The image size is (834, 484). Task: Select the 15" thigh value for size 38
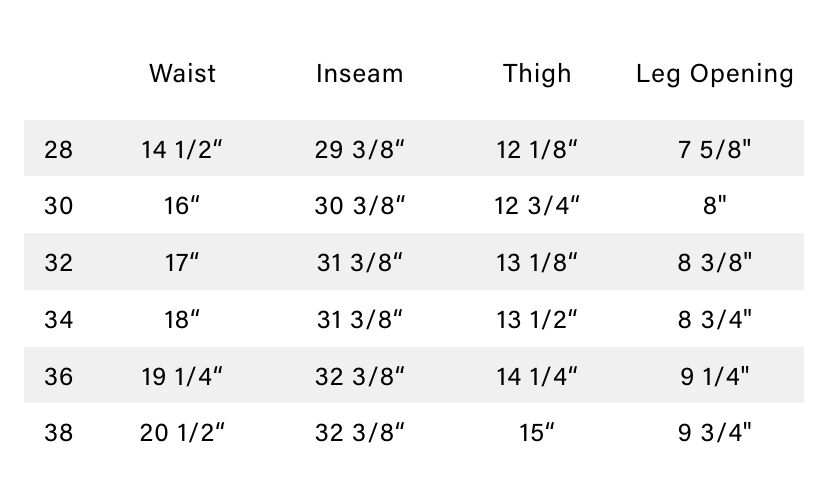[537, 433]
